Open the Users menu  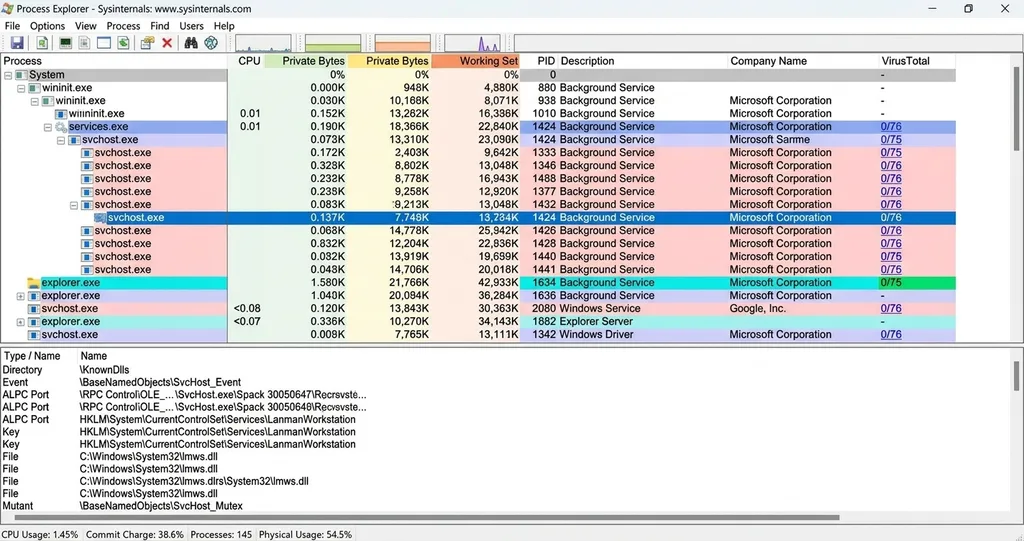tap(191, 26)
